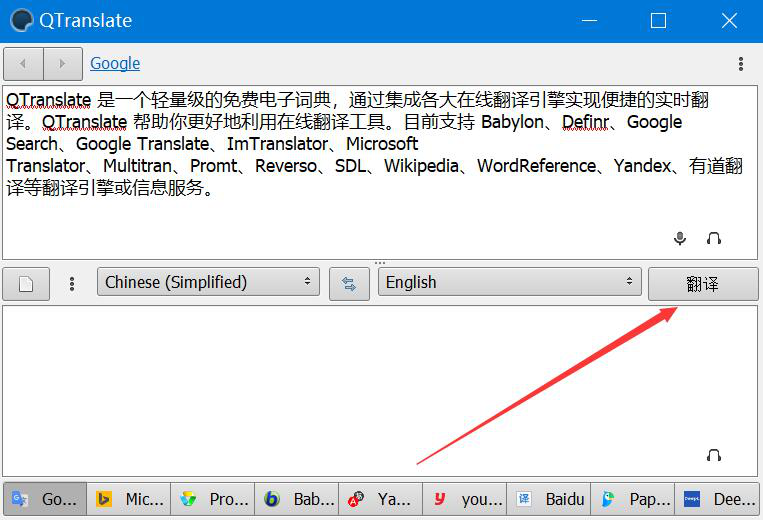Click the splitter dots between text panes
Viewport: 763px width, 520px height.
click(x=380, y=263)
